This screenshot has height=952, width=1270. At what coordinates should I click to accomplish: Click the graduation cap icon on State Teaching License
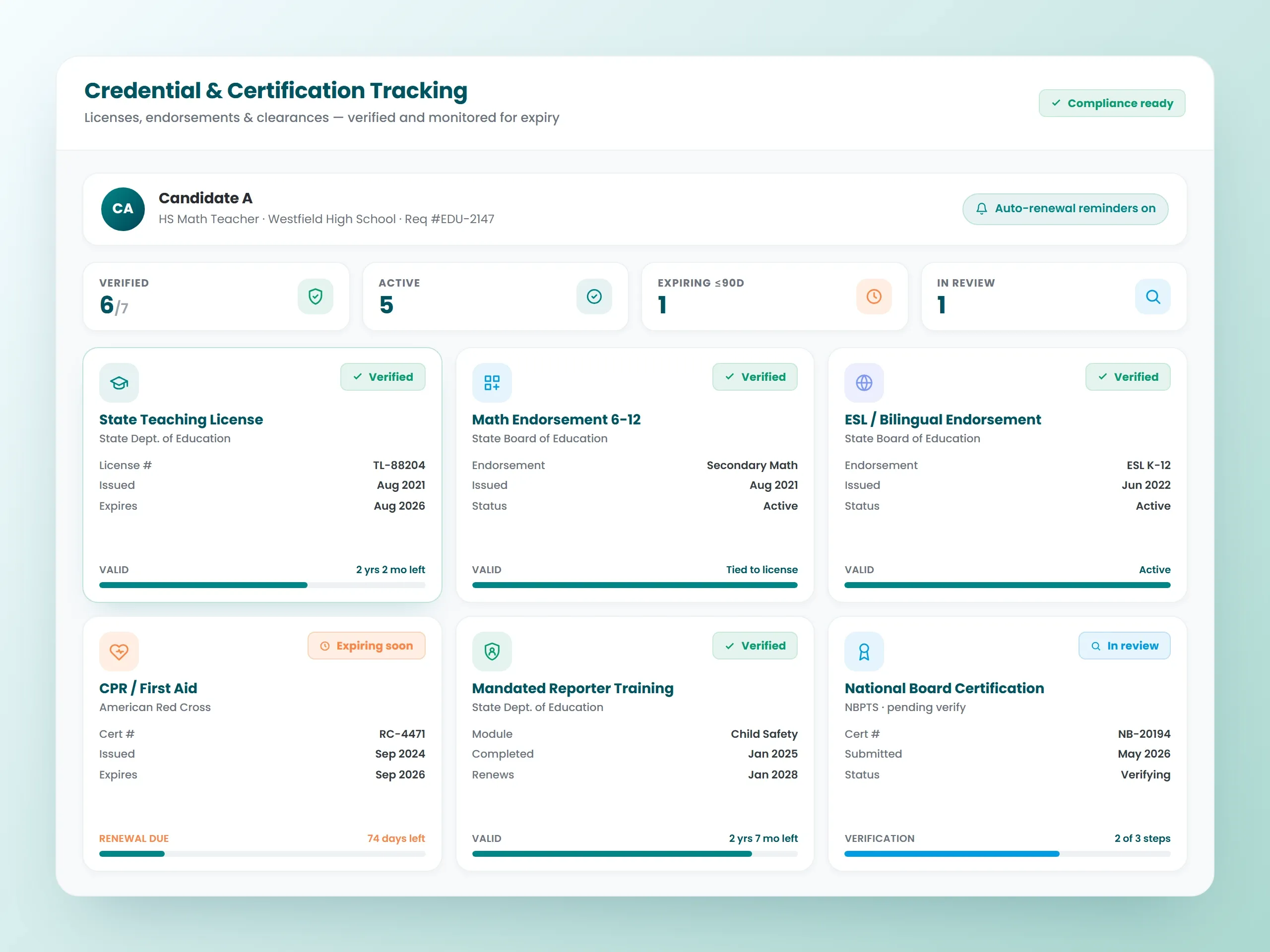(x=119, y=383)
